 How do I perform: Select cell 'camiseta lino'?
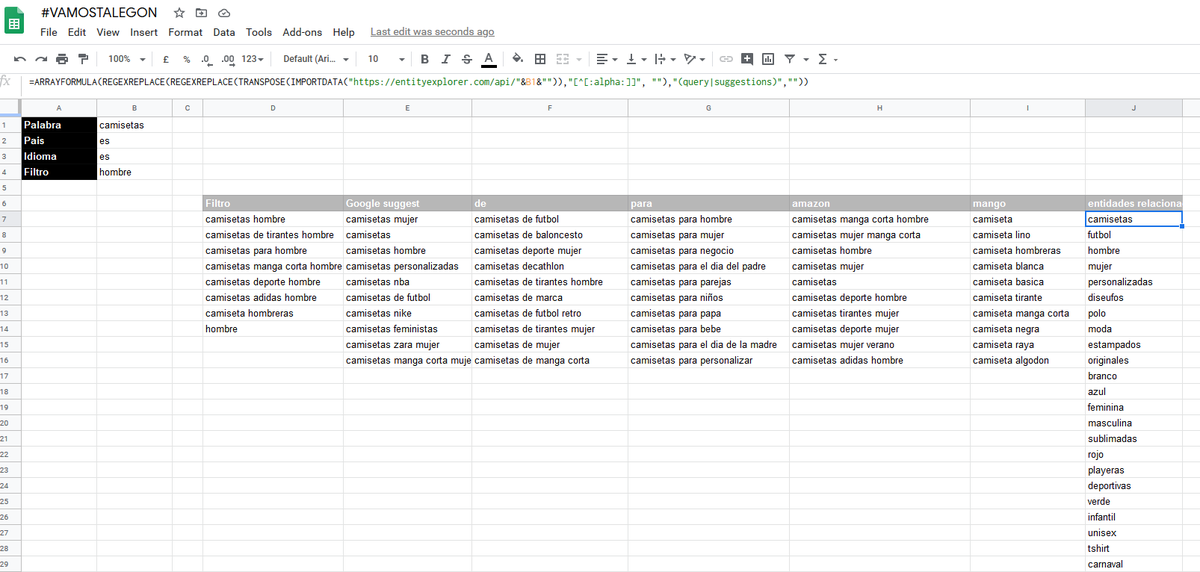click(1027, 235)
